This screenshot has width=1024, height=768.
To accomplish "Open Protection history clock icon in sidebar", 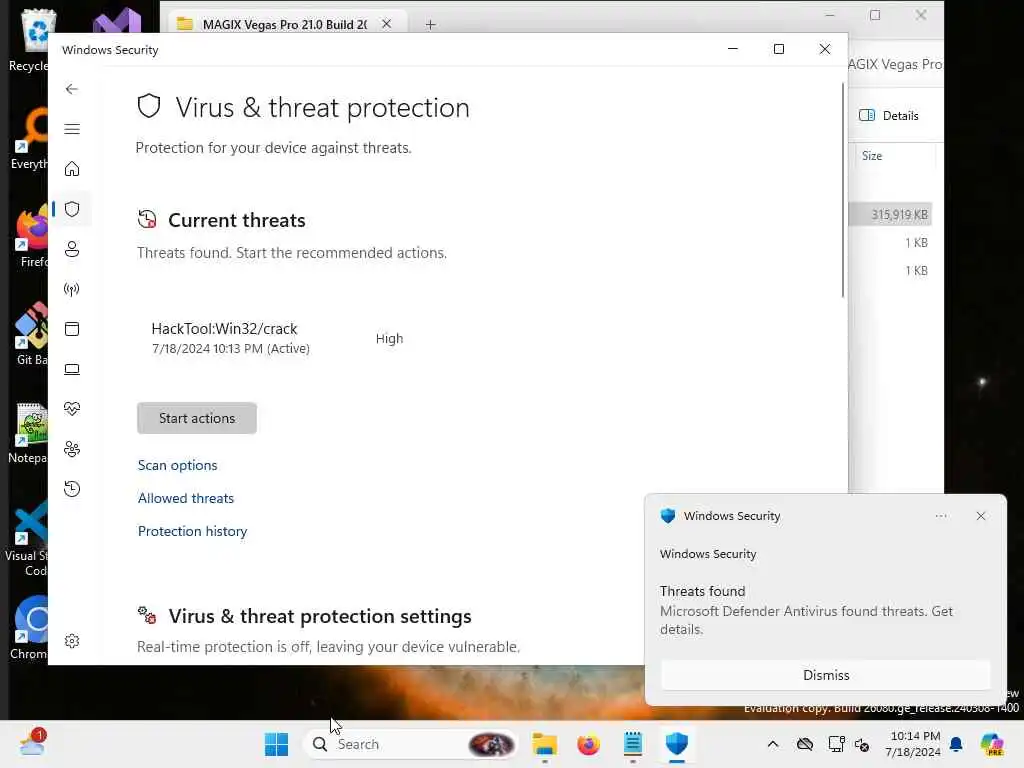I will [x=72, y=488].
